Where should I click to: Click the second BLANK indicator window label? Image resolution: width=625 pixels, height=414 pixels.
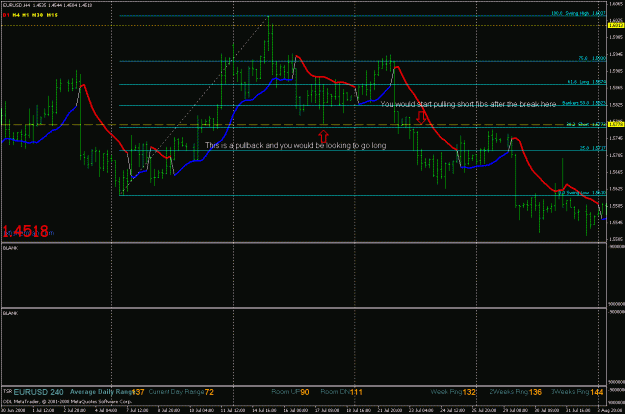[10, 313]
